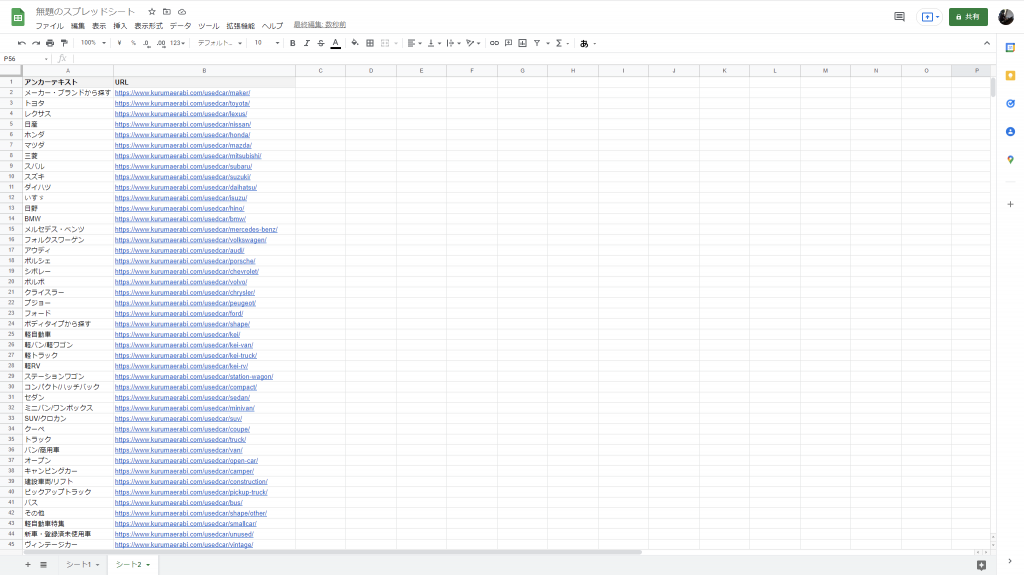Decrease decimal places

click(146, 43)
